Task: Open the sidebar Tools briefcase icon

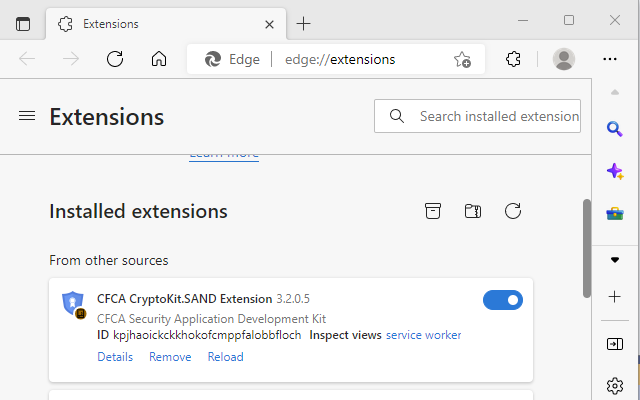Action: coord(615,214)
